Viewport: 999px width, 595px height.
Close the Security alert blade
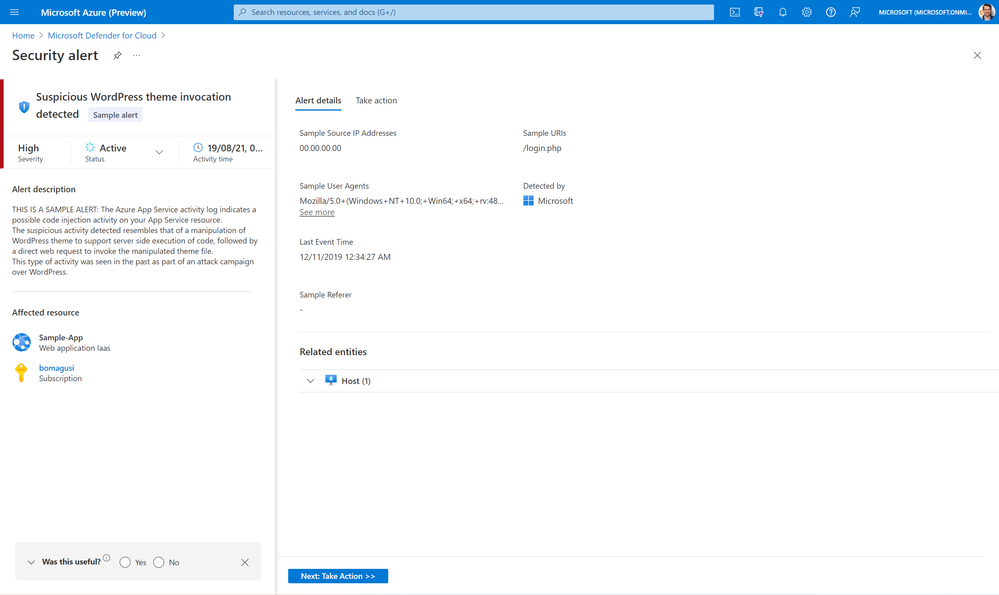tap(977, 55)
